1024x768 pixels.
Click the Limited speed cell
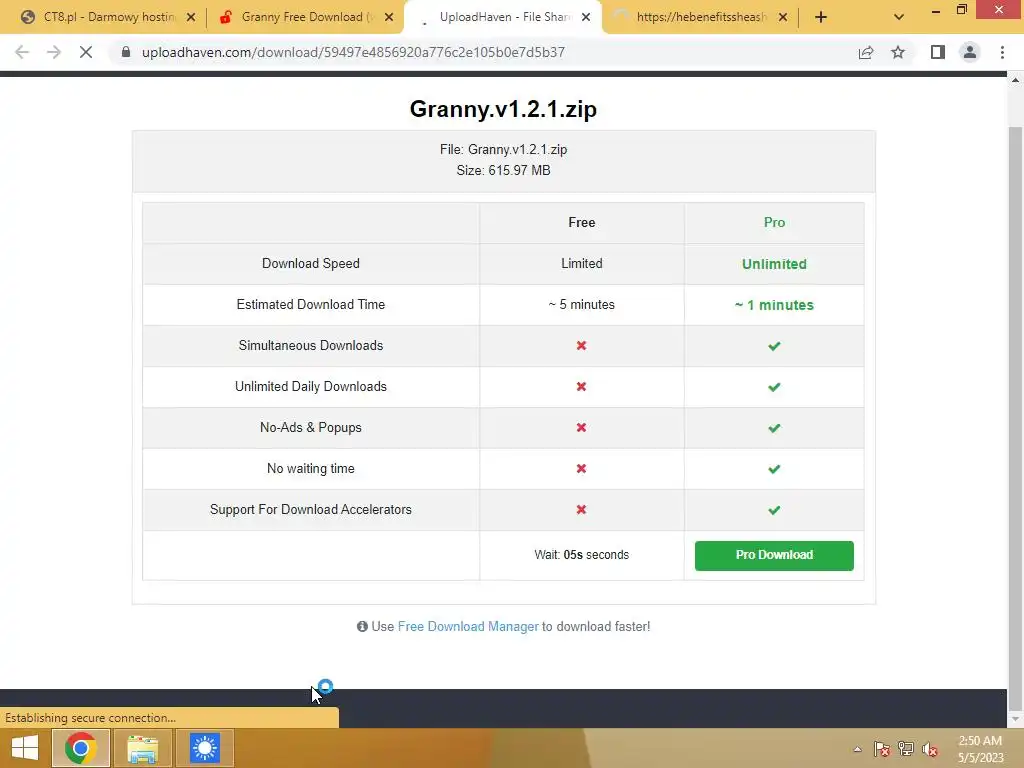pyautogui.click(x=581, y=263)
